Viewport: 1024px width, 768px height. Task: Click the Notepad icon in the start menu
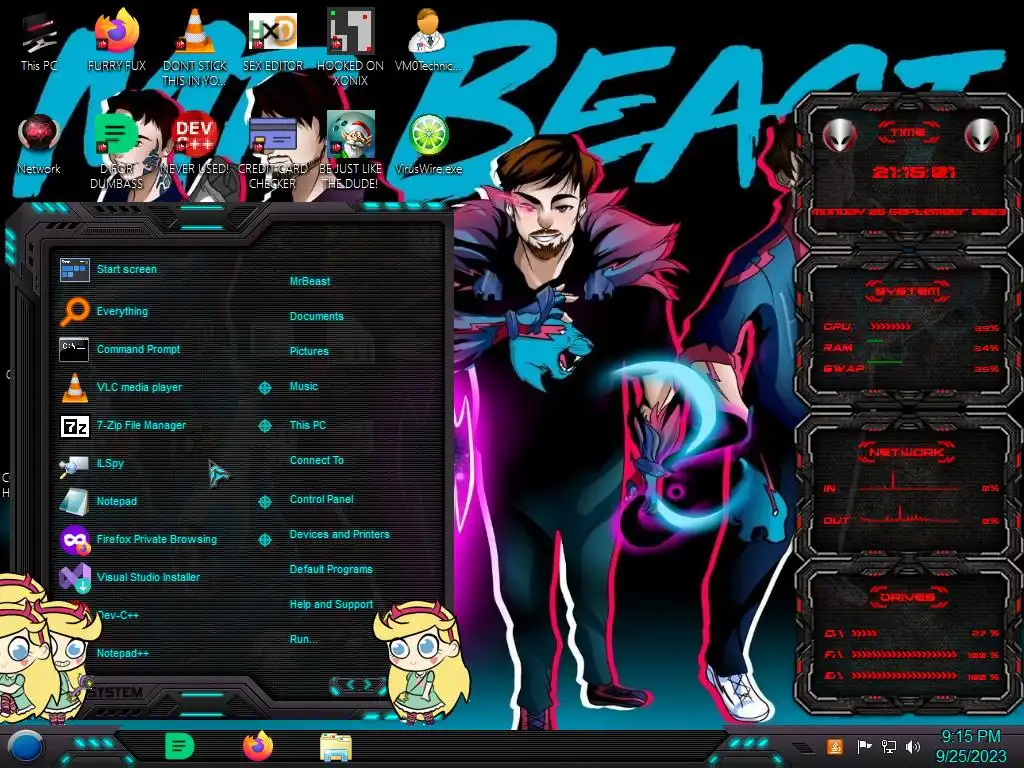tap(74, 502)
